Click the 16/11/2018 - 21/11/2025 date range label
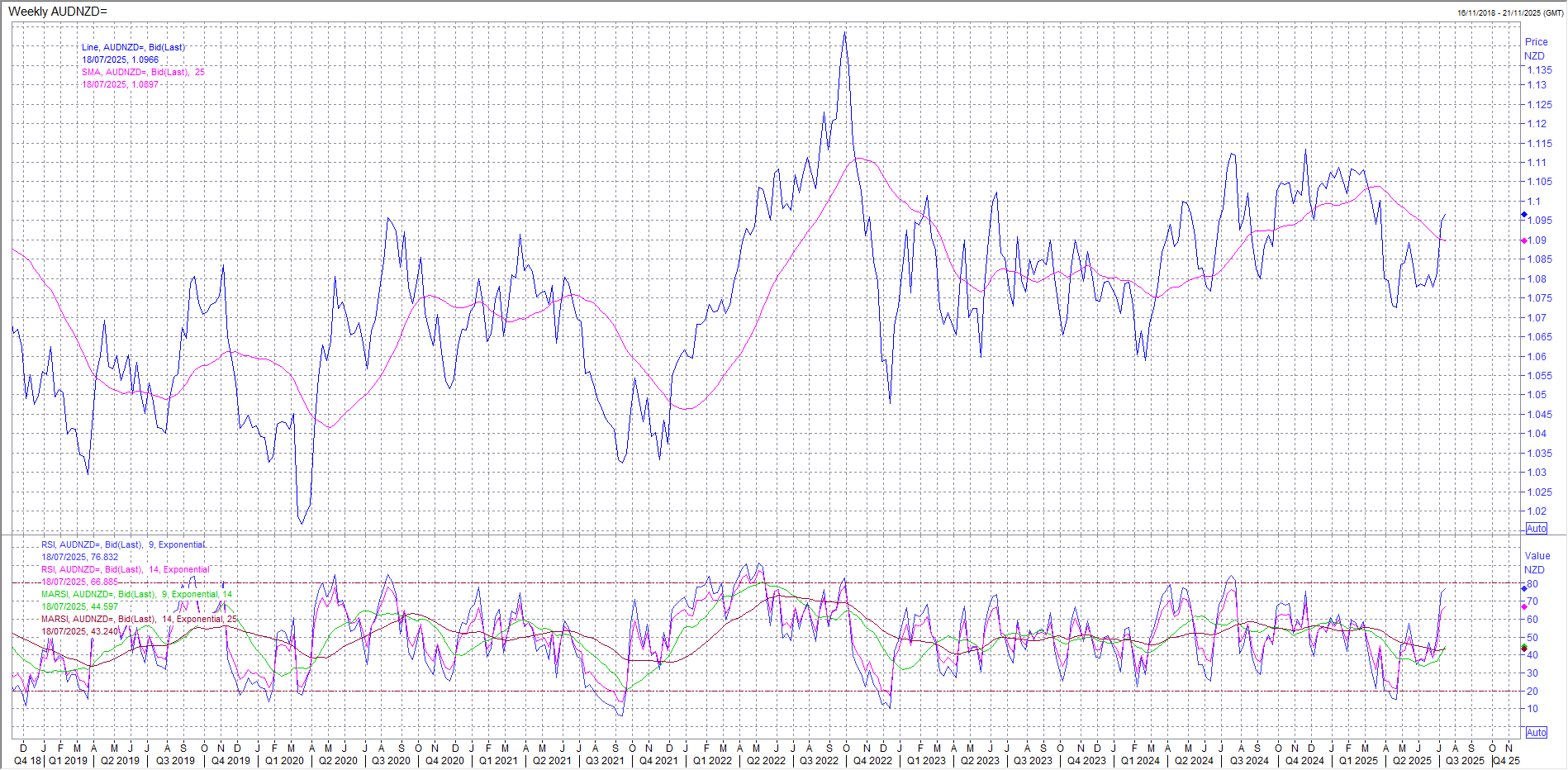Image resolution: width=1568 pixels, height=770 pixels. coord(1509,13)
